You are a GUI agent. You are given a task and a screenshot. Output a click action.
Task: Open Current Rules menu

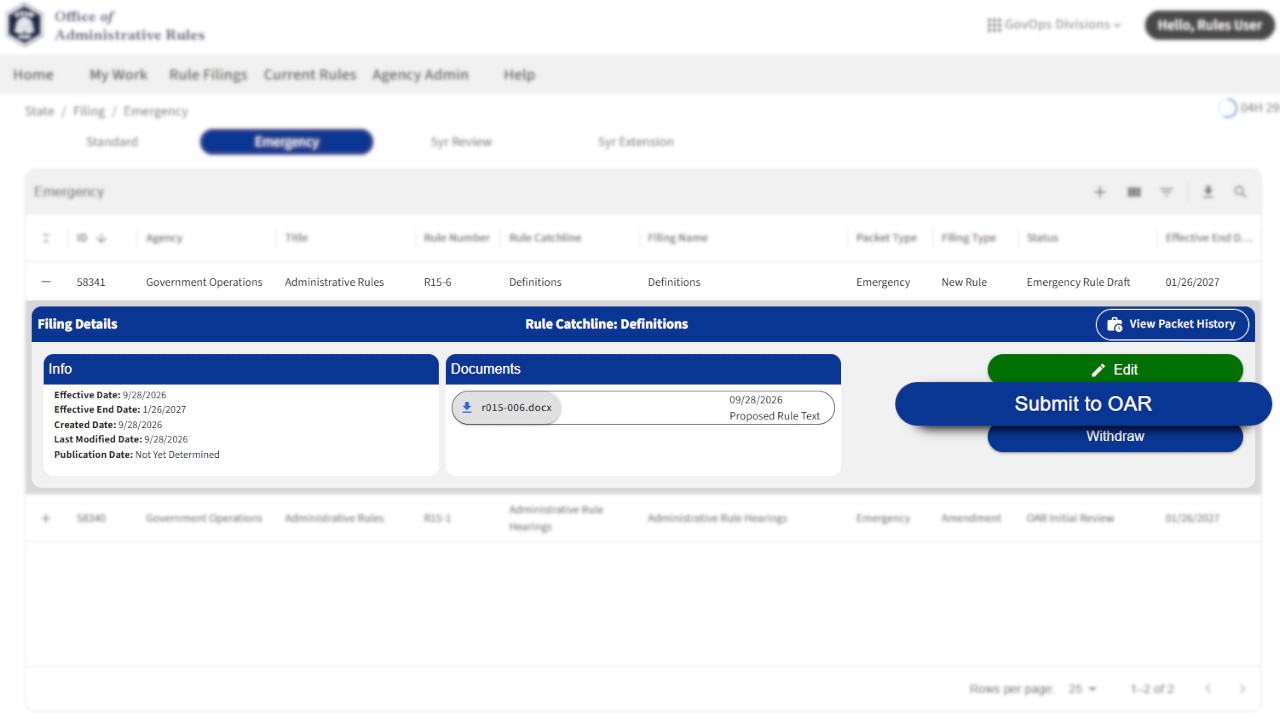(x=310, y=74)
